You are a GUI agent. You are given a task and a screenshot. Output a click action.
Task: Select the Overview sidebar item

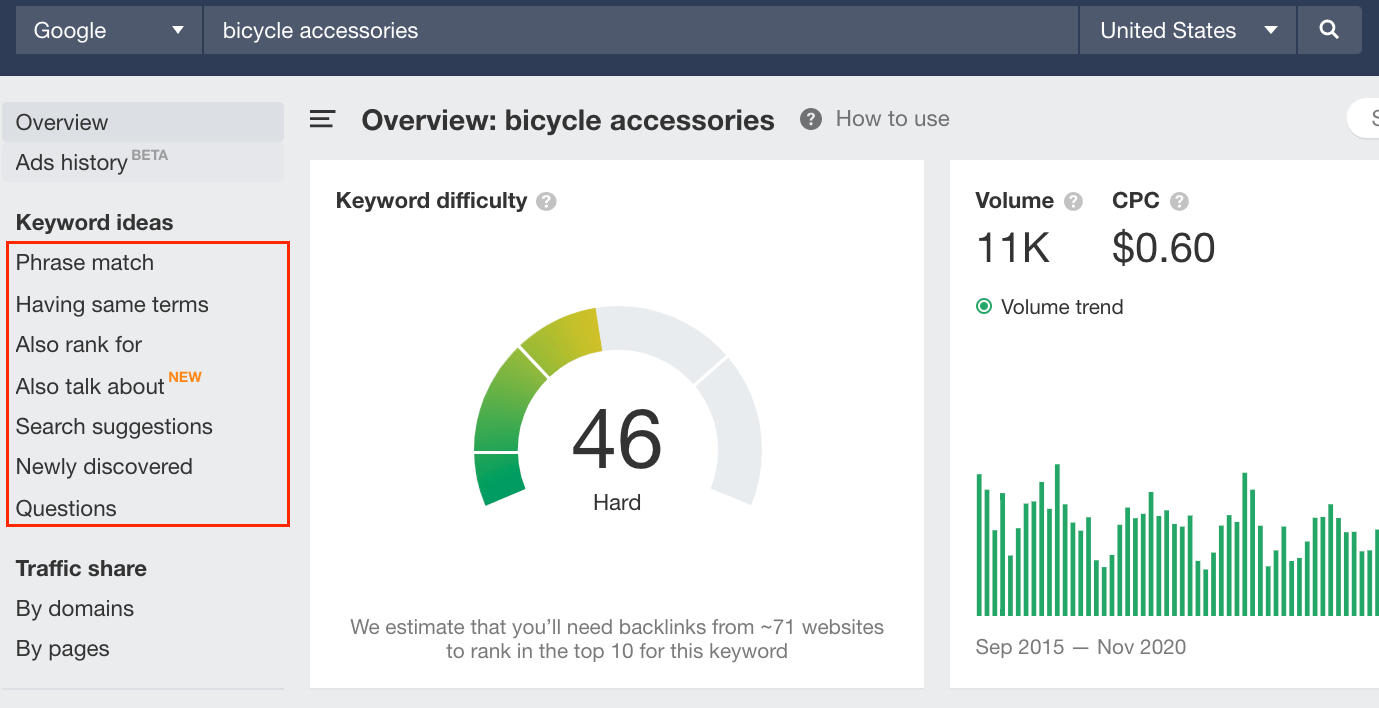click(61, 122)
